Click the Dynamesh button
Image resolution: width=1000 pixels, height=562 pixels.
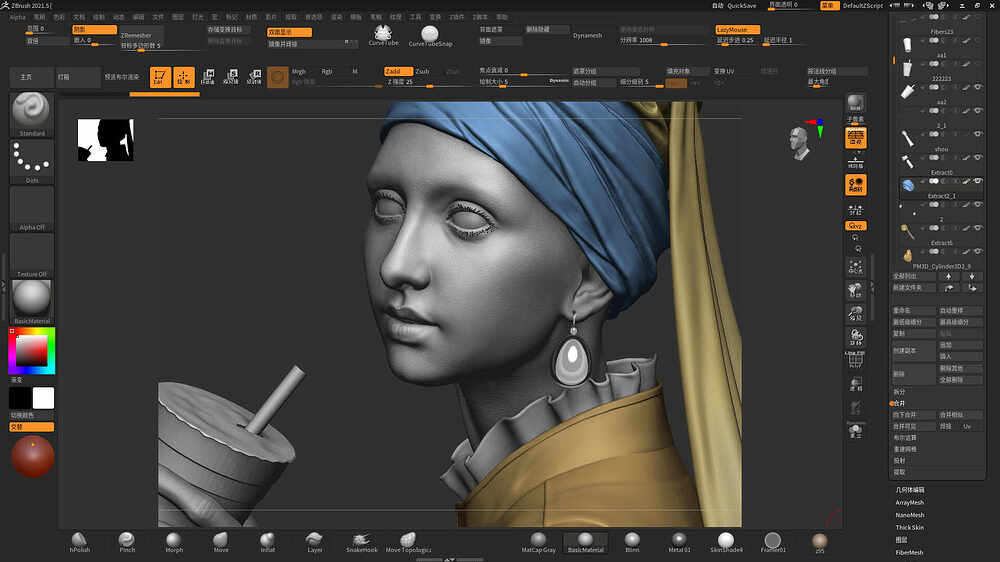[587, 35]
